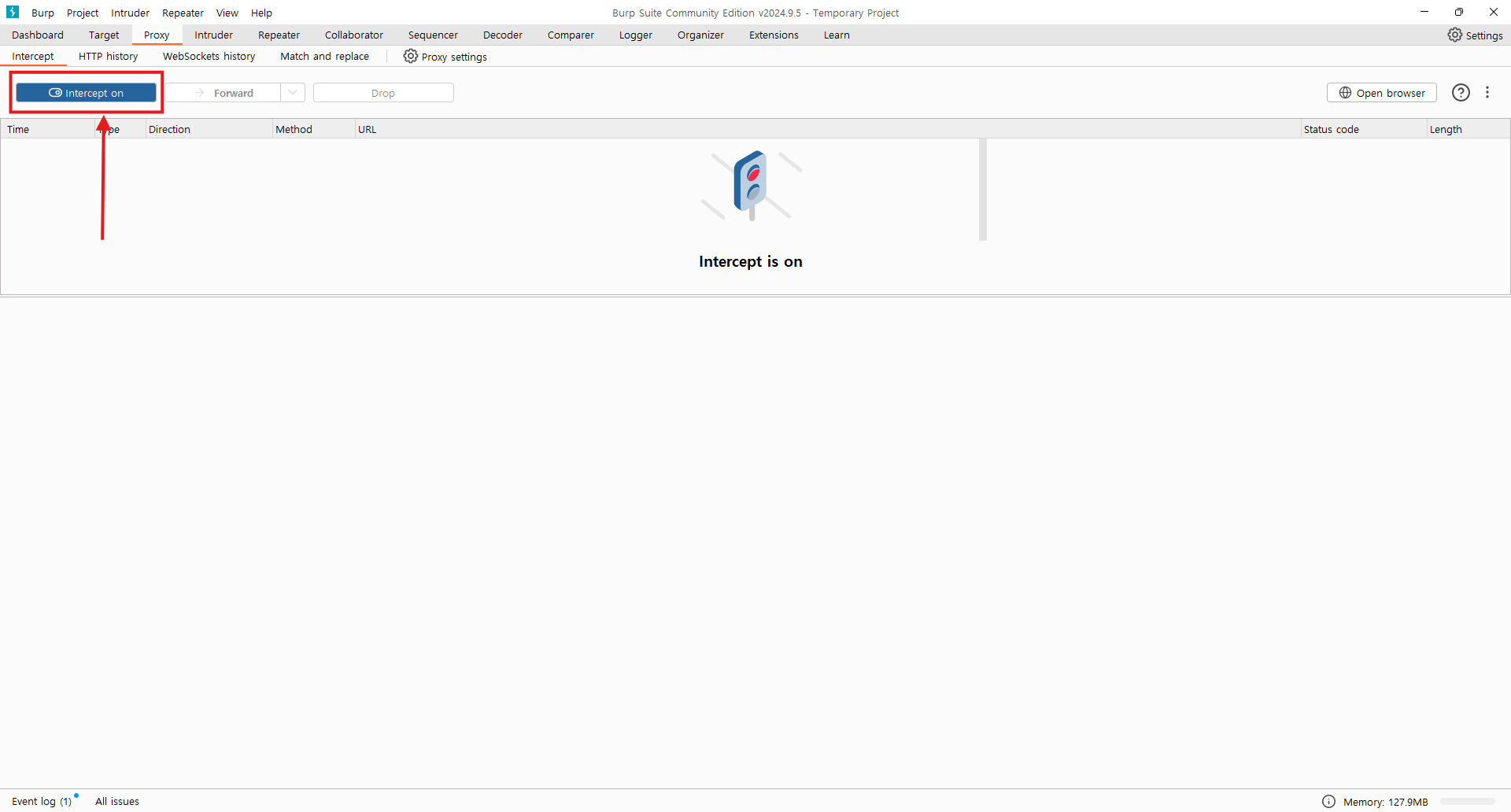Open the three-dot more options menu
The width and height of the screenshot is (1511, 812).
point(1487,93)
